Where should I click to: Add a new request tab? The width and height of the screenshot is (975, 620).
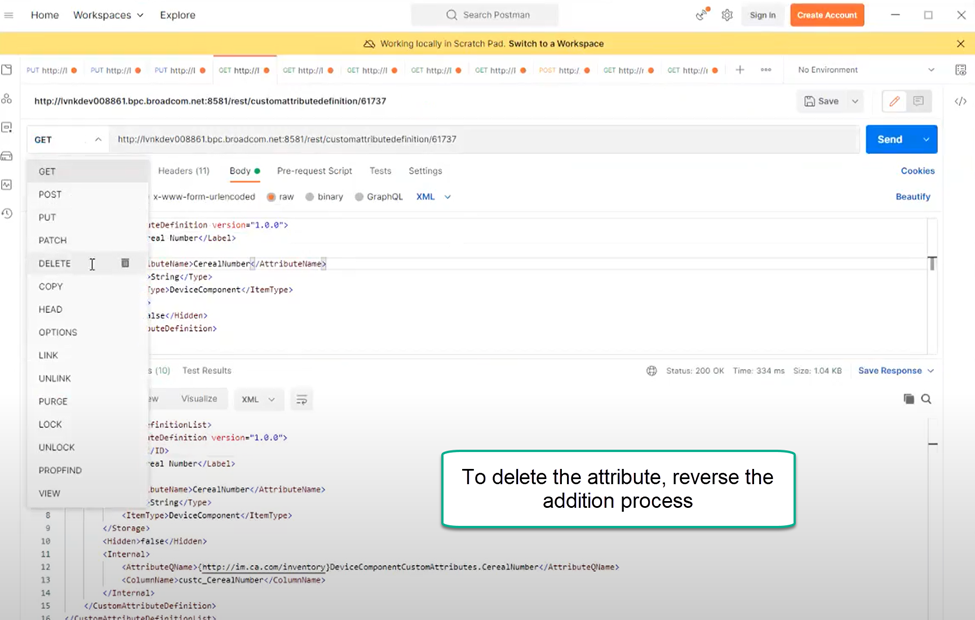coord(740,70)
